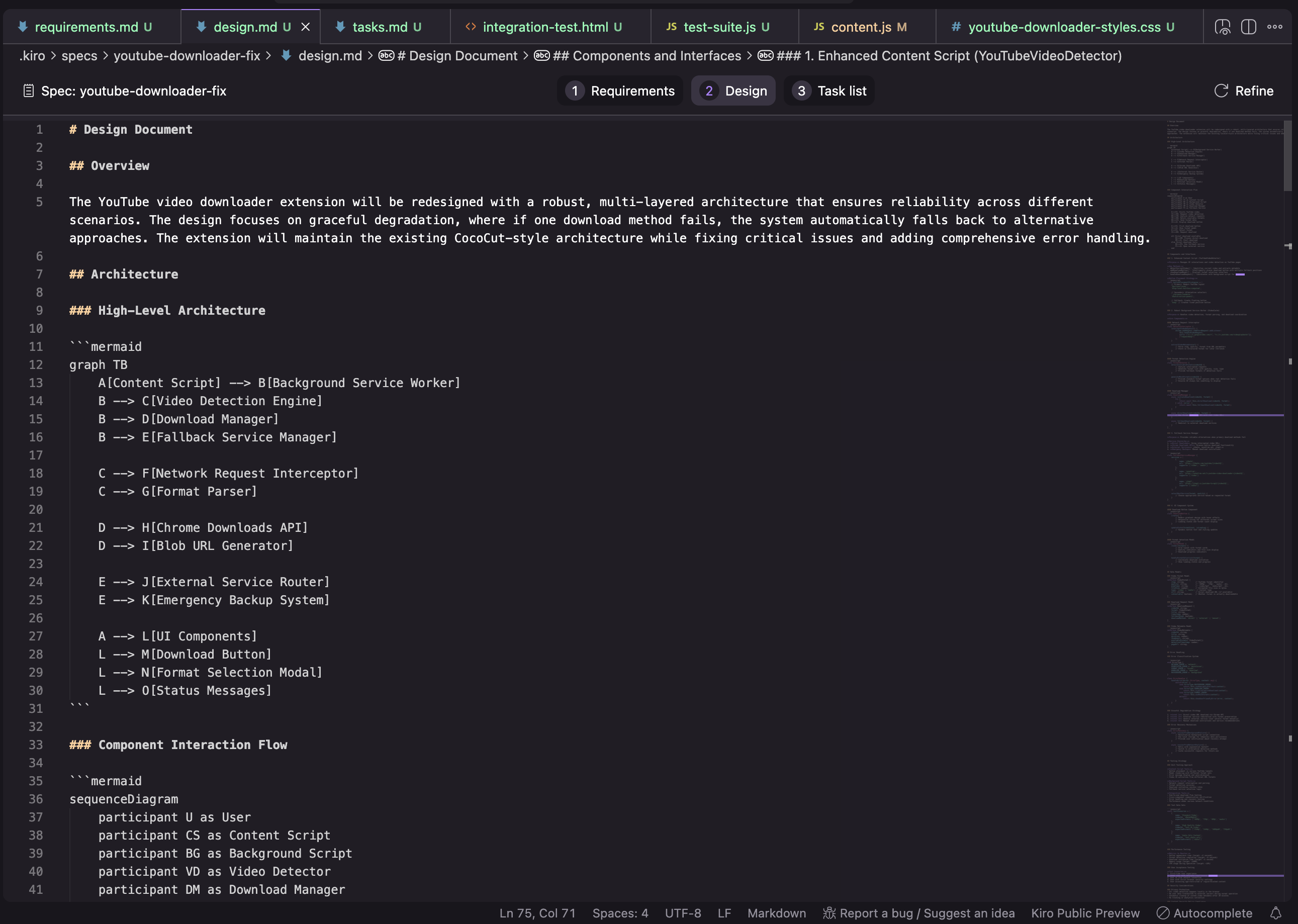Click the Refine button
Viewport: 1298px width, 924px height.
click(1244, 90)
